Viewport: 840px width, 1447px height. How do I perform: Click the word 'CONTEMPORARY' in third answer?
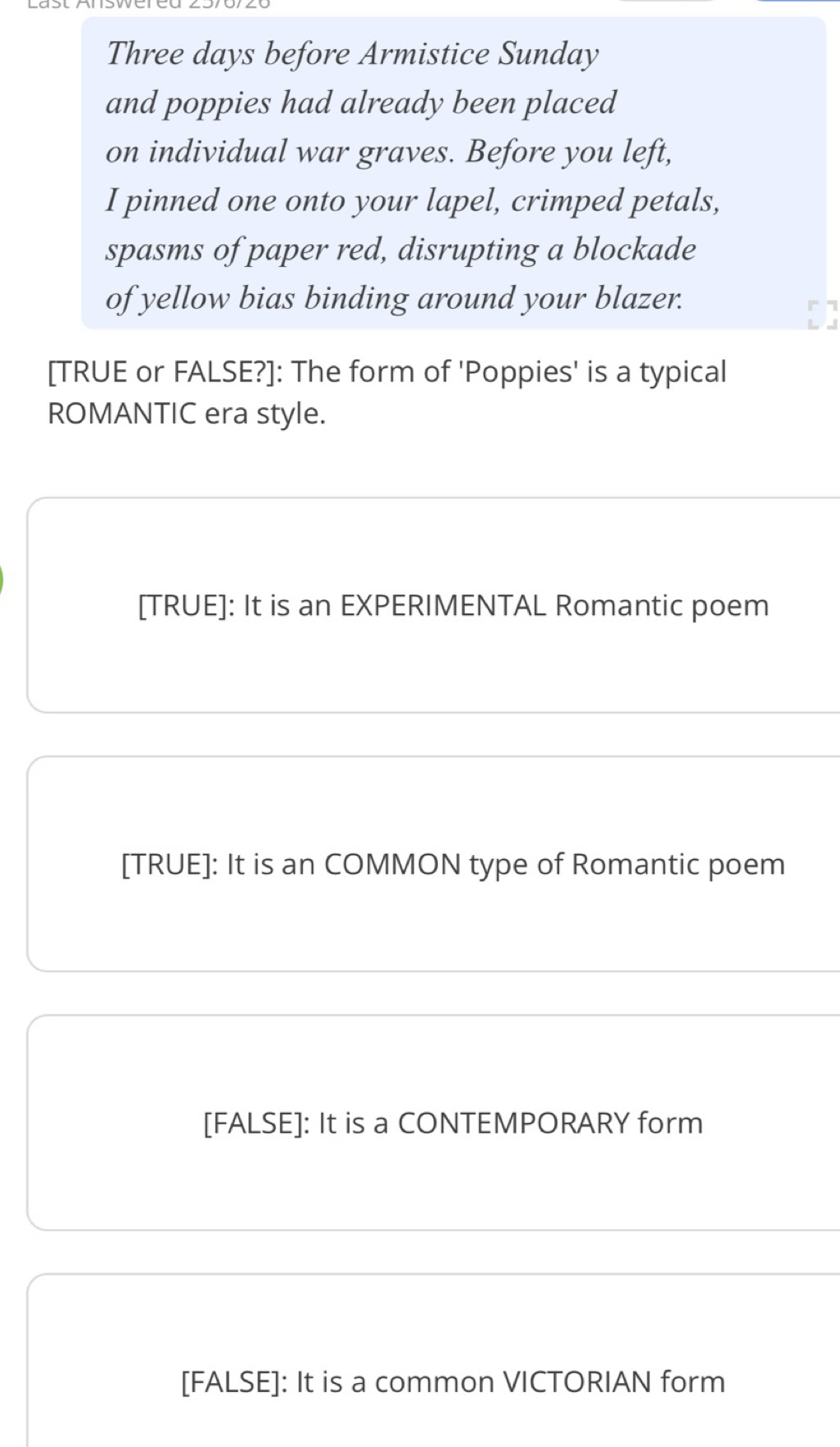click(513, 1123)
